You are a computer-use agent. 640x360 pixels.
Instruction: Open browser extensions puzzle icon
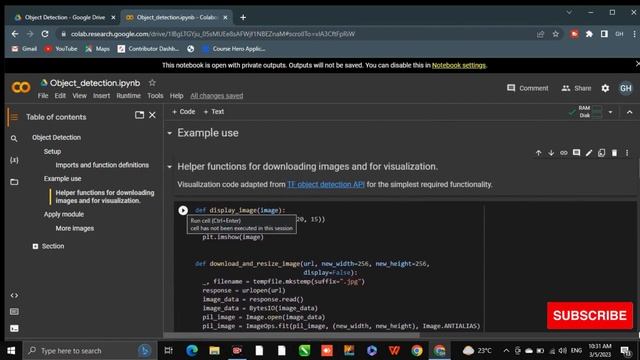pyautogui.click(x=589, y=34)
